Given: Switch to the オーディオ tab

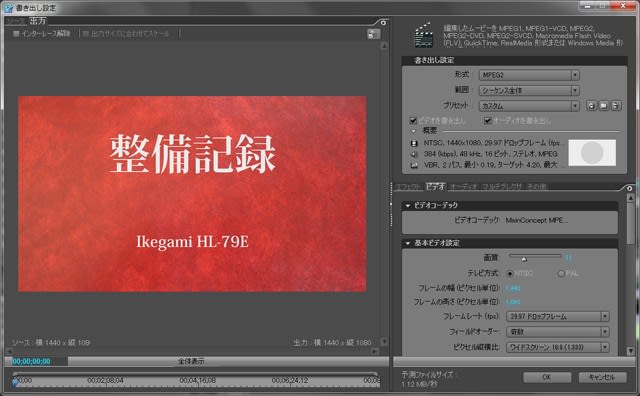Looking at the screenshot, I should pos(463,187).
